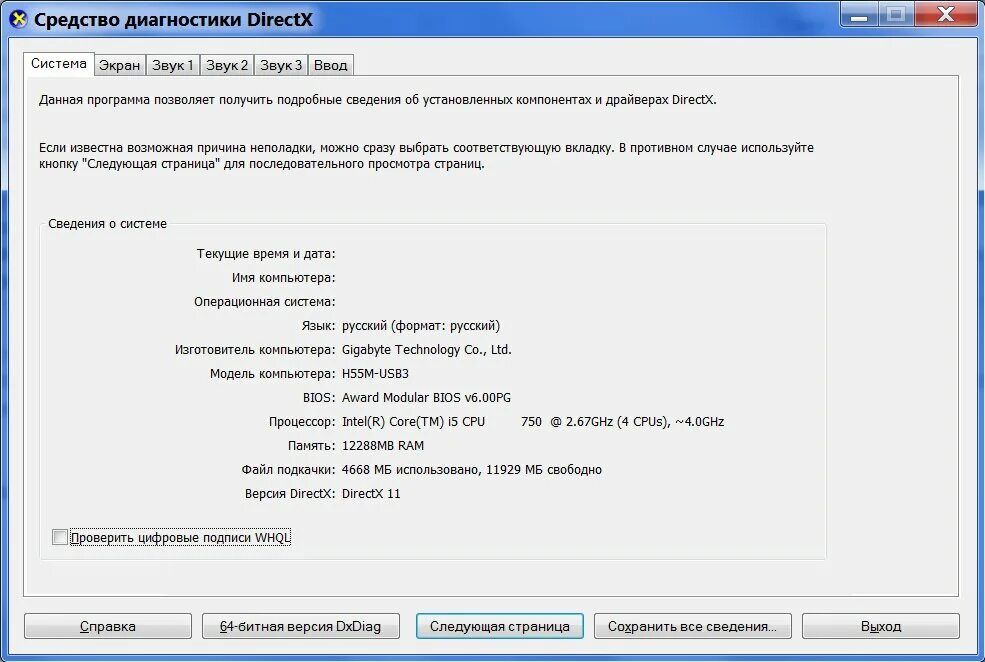985x662 pixels.
Task: Click the Файл подкачки label
Action: [288, 470]
